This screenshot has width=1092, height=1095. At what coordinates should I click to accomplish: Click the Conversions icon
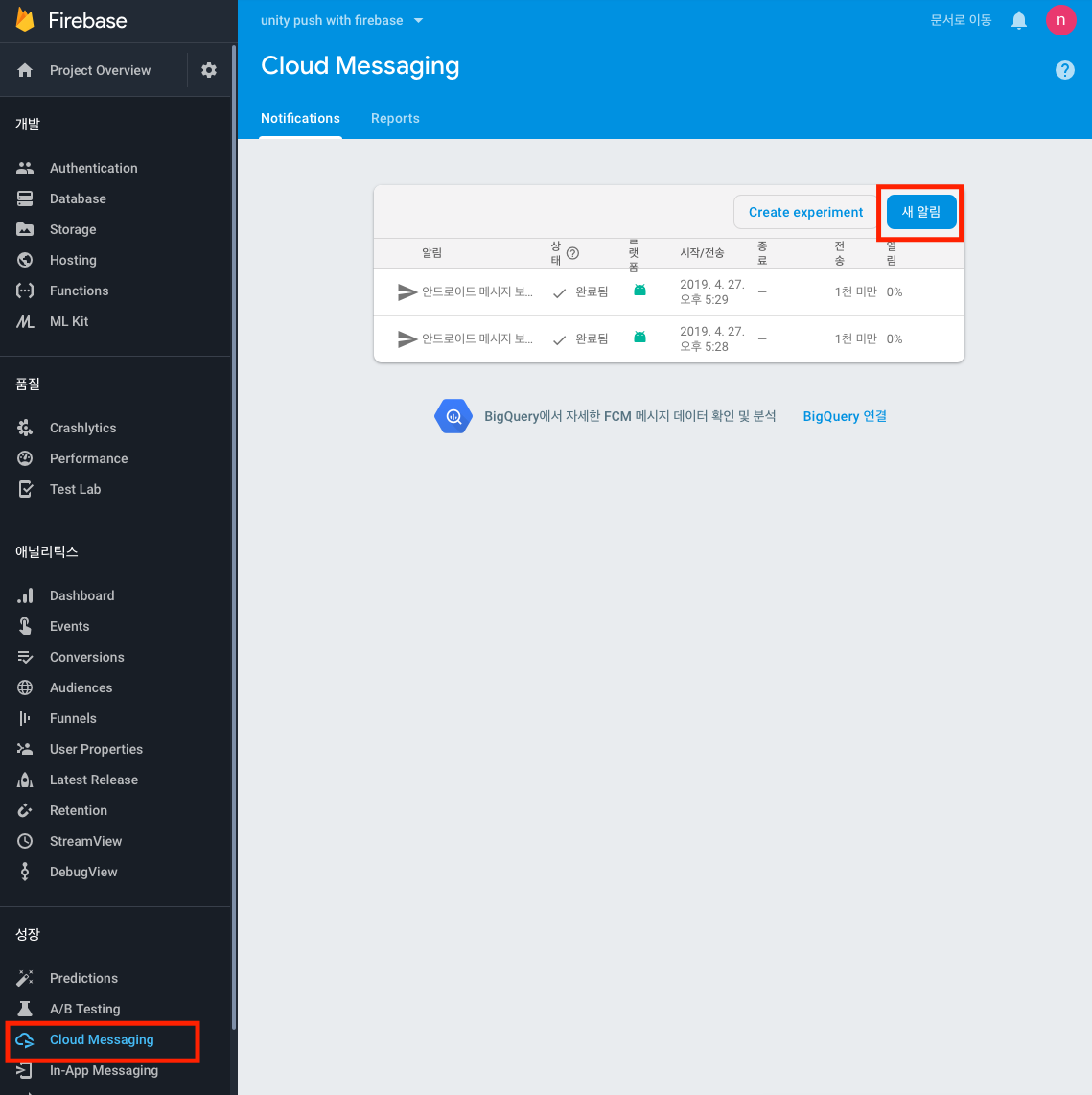25,657
